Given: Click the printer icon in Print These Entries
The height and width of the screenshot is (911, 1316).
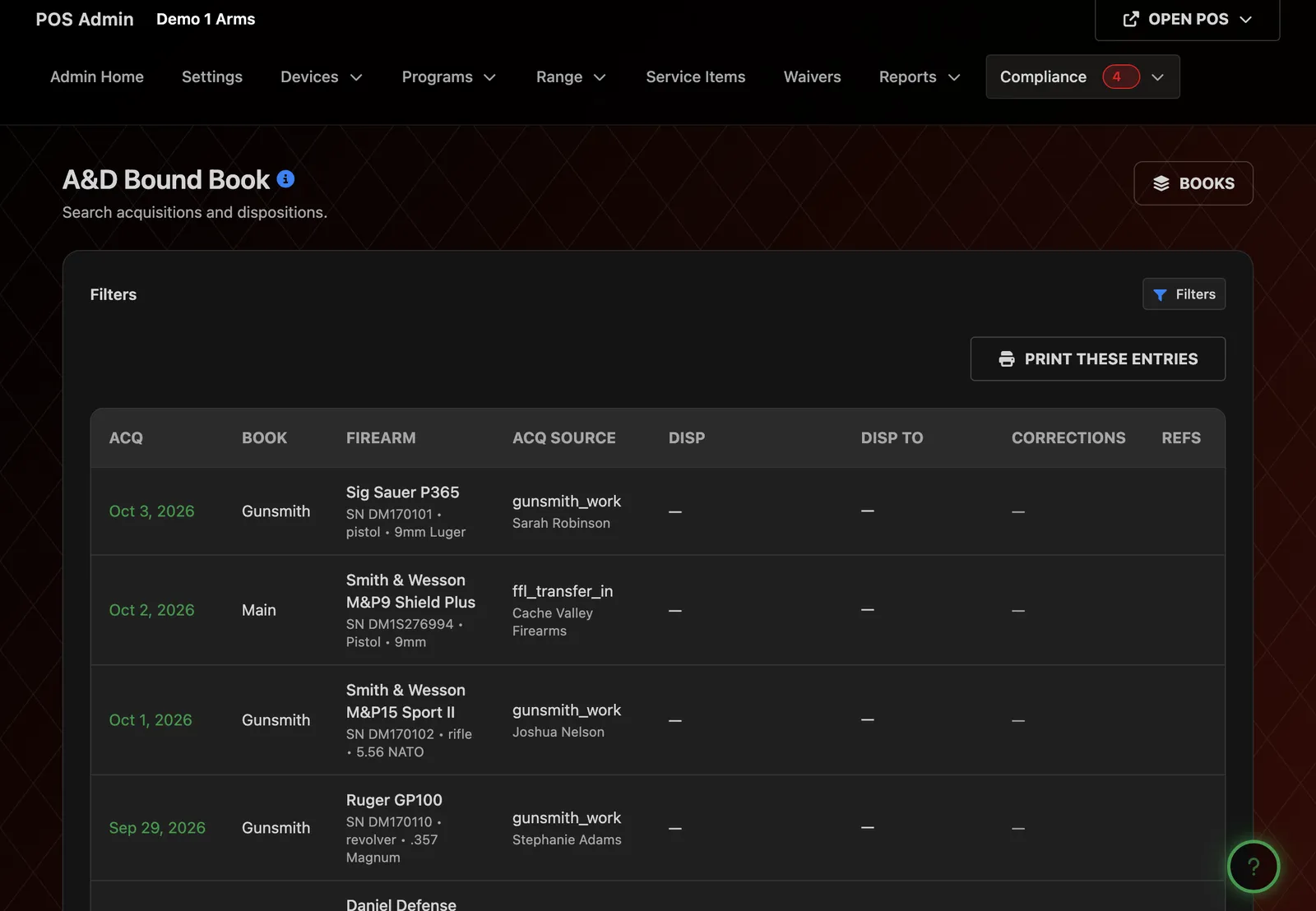Looking at the screenshot, I should (x=1006, y=358).
